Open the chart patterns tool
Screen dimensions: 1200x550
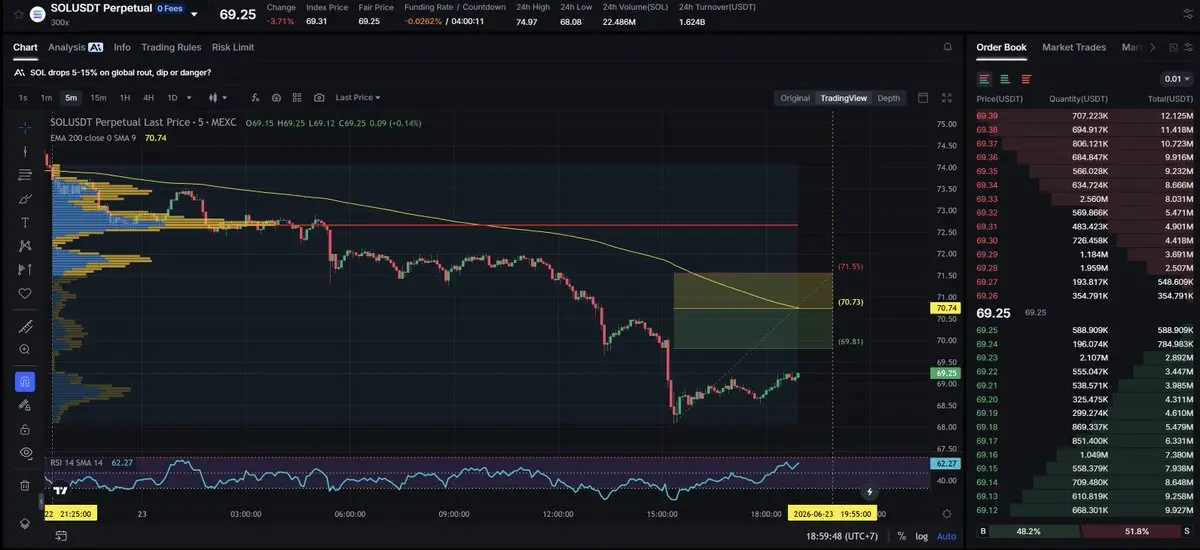click(25, 246)
